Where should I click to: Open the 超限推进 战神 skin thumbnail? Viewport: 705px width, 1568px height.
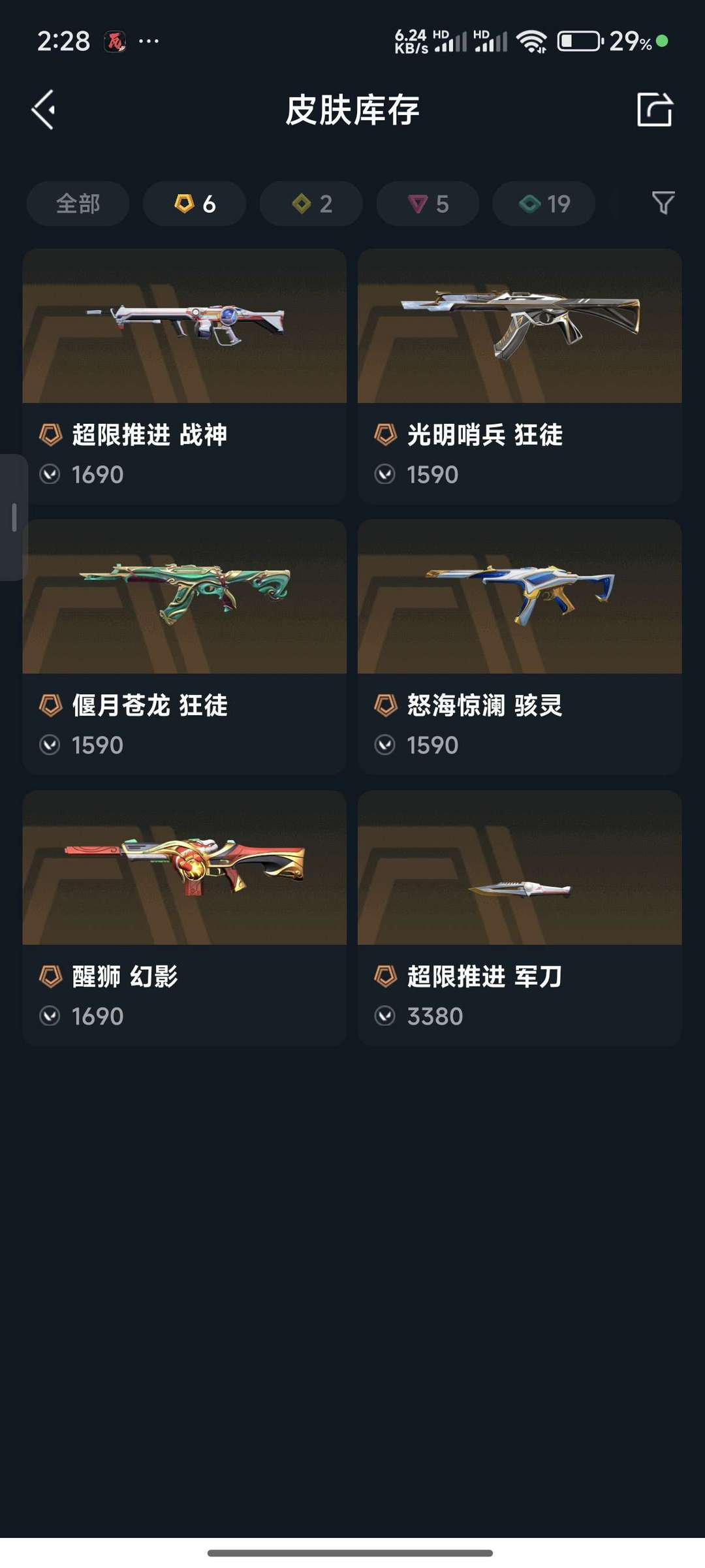[x=185, y=326]
